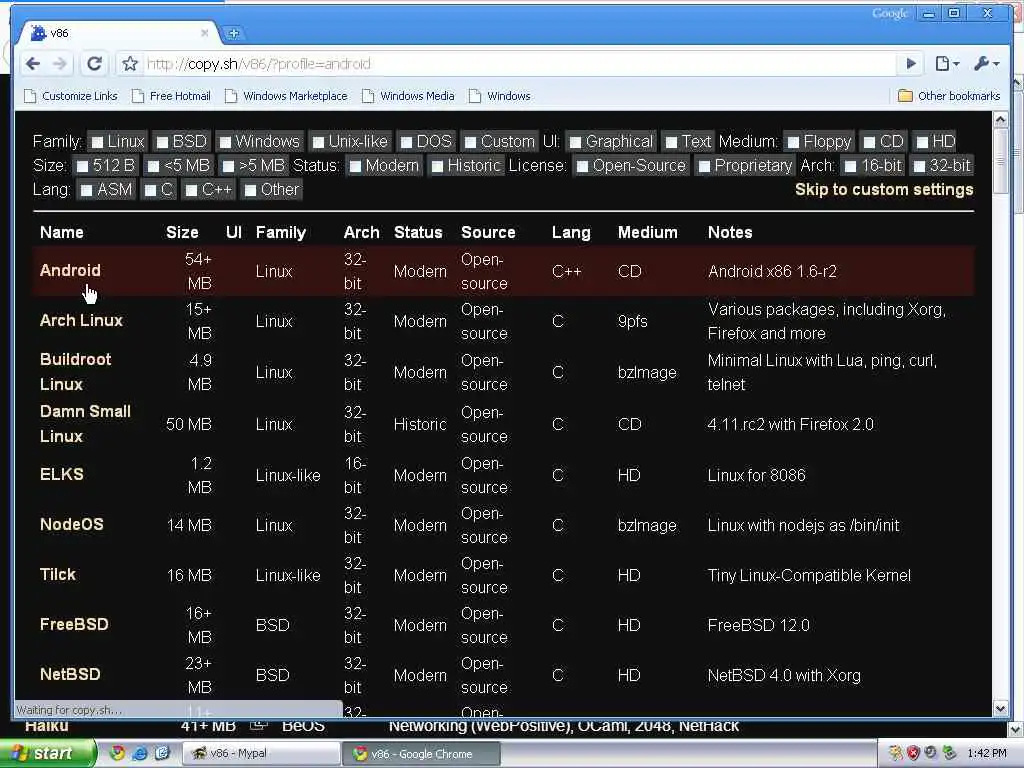Click the page scrollbar up arrow
The image size is (1024, 768).
coord(1000,120)
